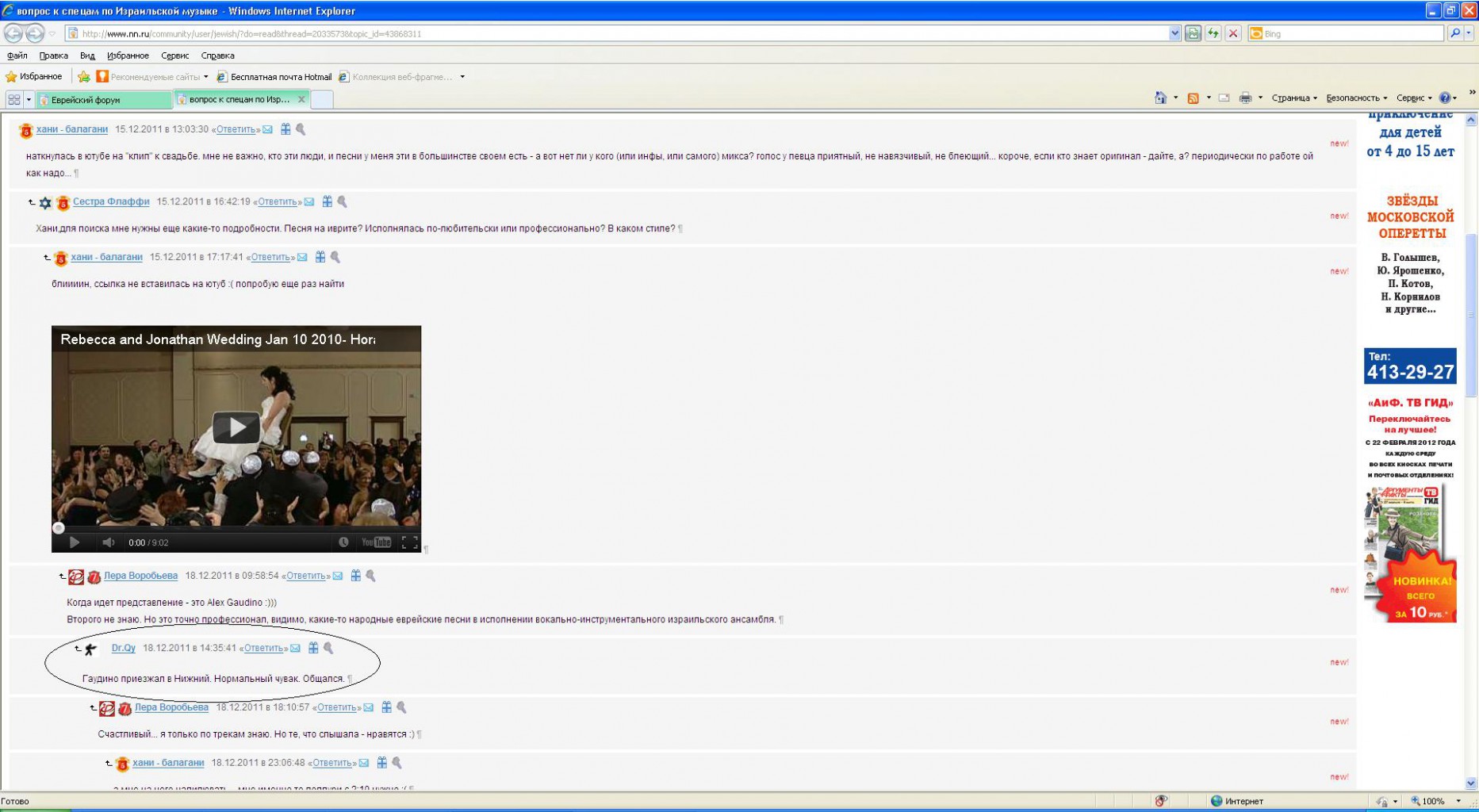Expand the command bar overflow chevron
Screen dimensions: 1479x812
click(1472, 94)
